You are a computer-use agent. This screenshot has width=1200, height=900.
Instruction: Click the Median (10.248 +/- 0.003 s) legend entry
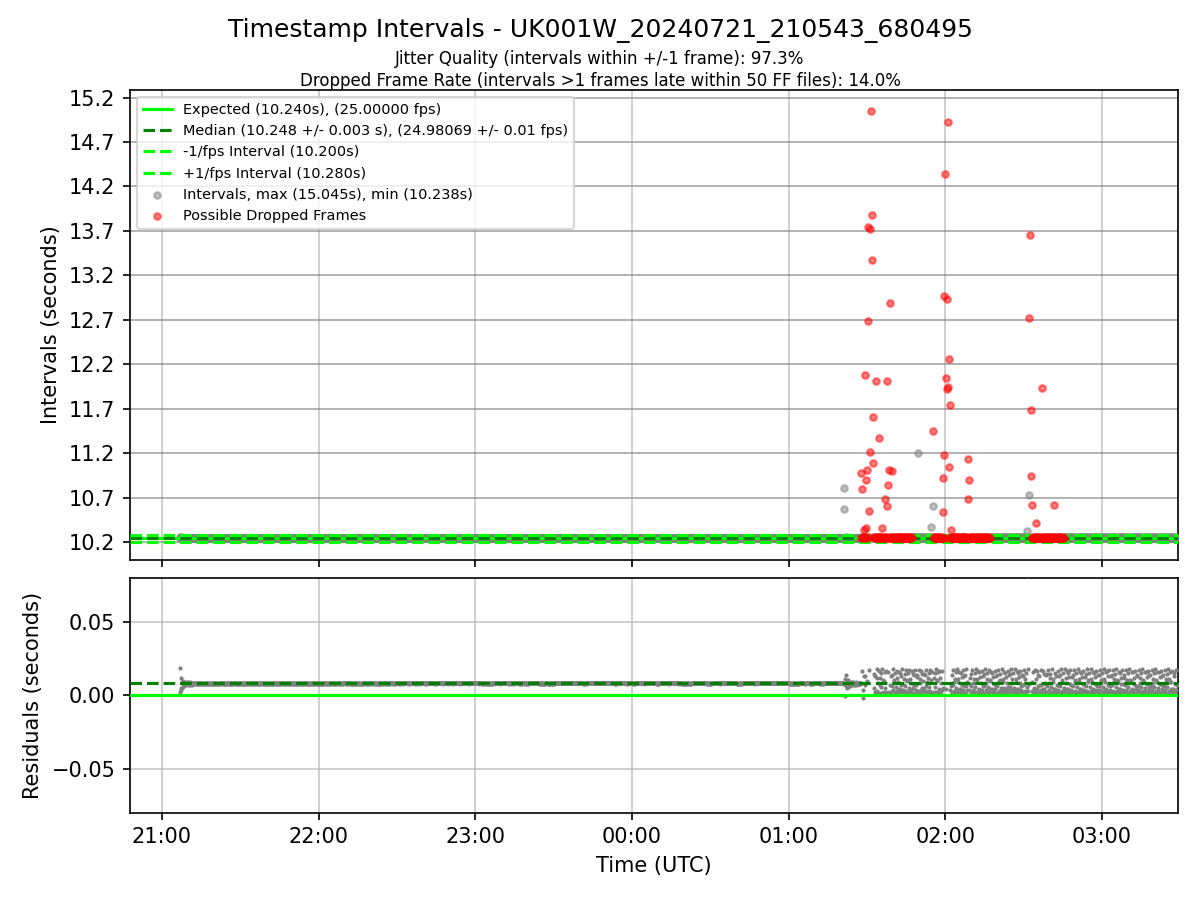tap(375, 130)
